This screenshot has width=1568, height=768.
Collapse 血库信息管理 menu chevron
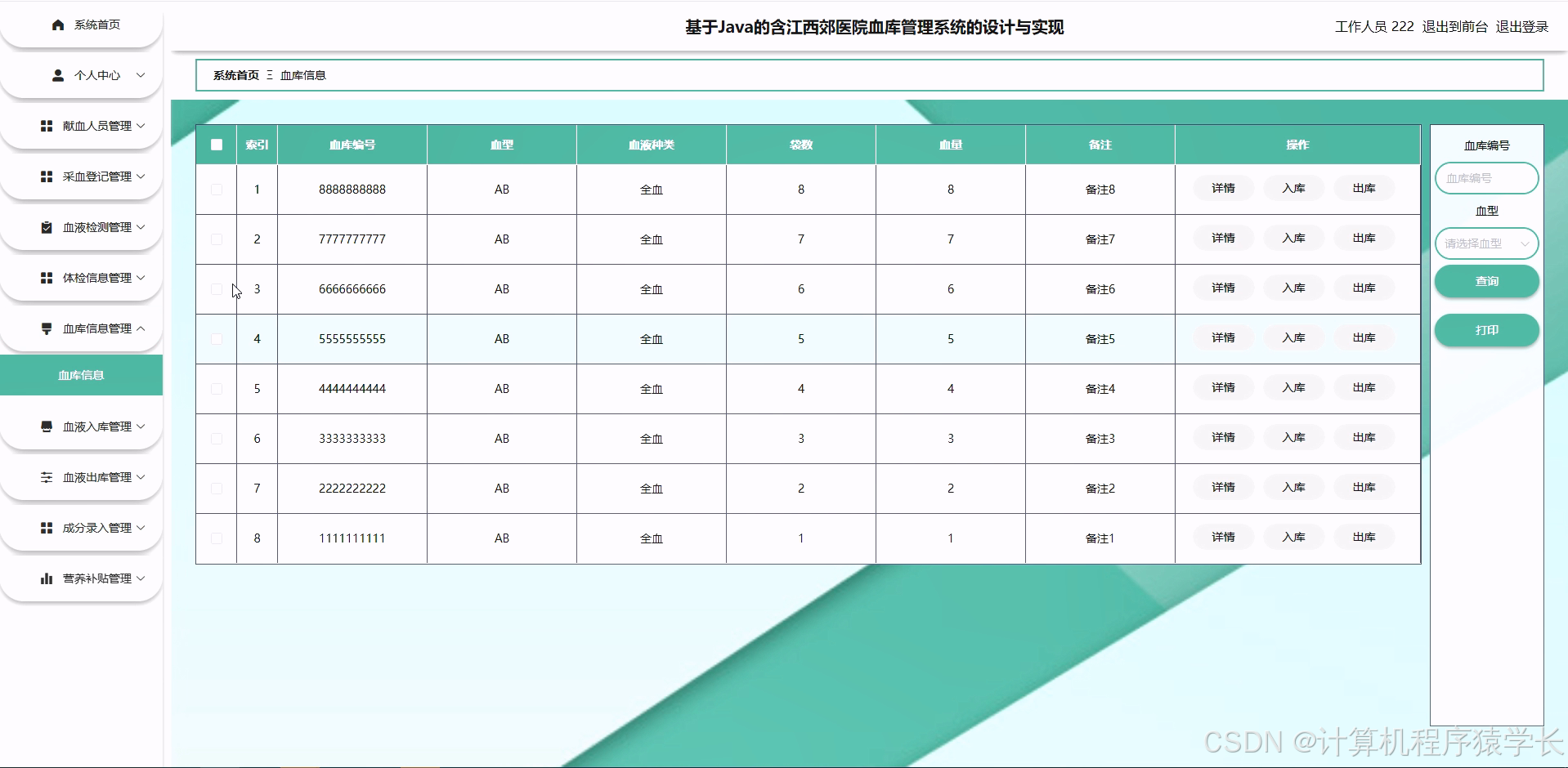point(141,328)
